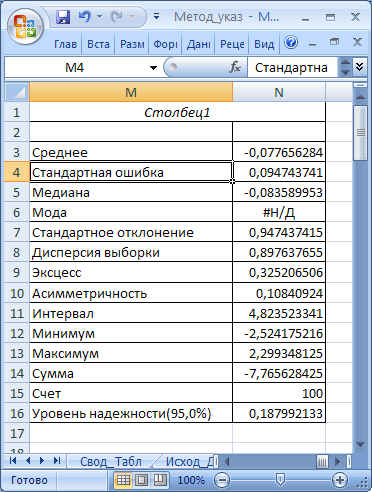Select the Максимум cell
Viewport: 372px width, 492px height.
131,353
